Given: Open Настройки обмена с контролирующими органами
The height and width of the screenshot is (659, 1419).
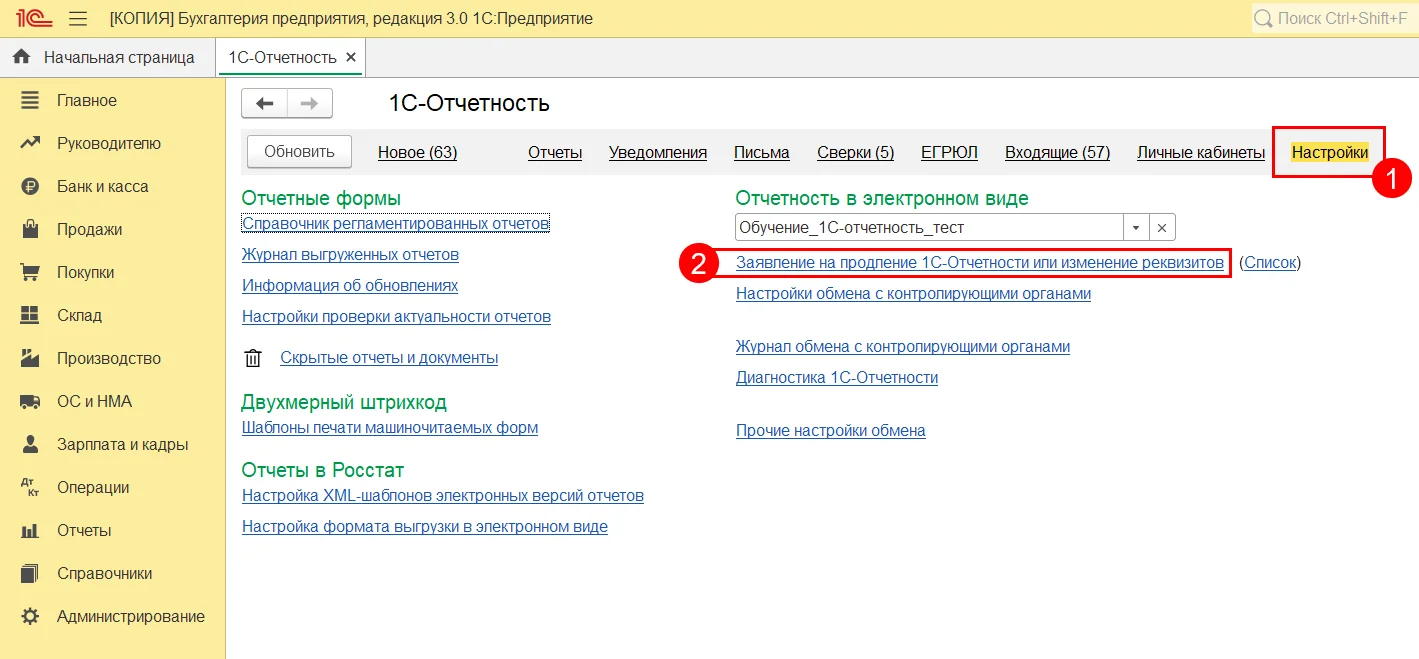Looking at the screenshot, I should (x=913, y=293).
